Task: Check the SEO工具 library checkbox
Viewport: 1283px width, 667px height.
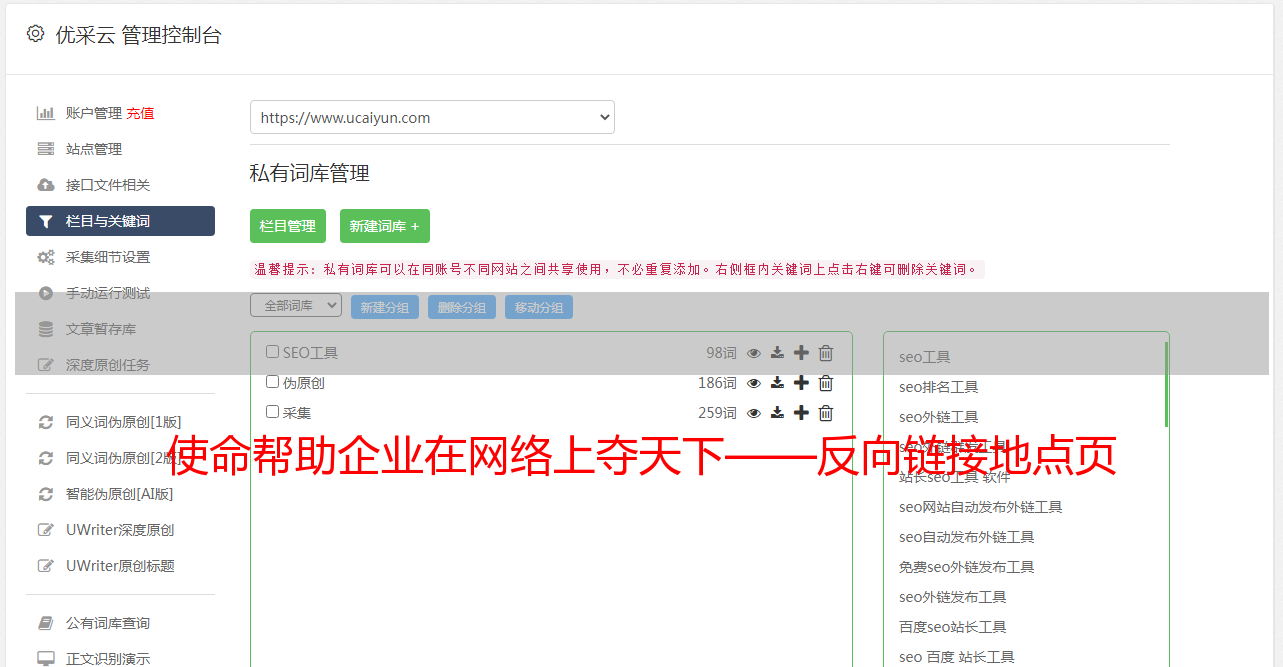Action: tap(272, 352)
